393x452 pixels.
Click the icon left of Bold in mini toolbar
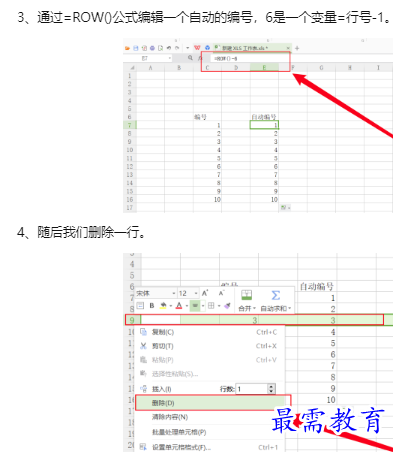[140, 306]
